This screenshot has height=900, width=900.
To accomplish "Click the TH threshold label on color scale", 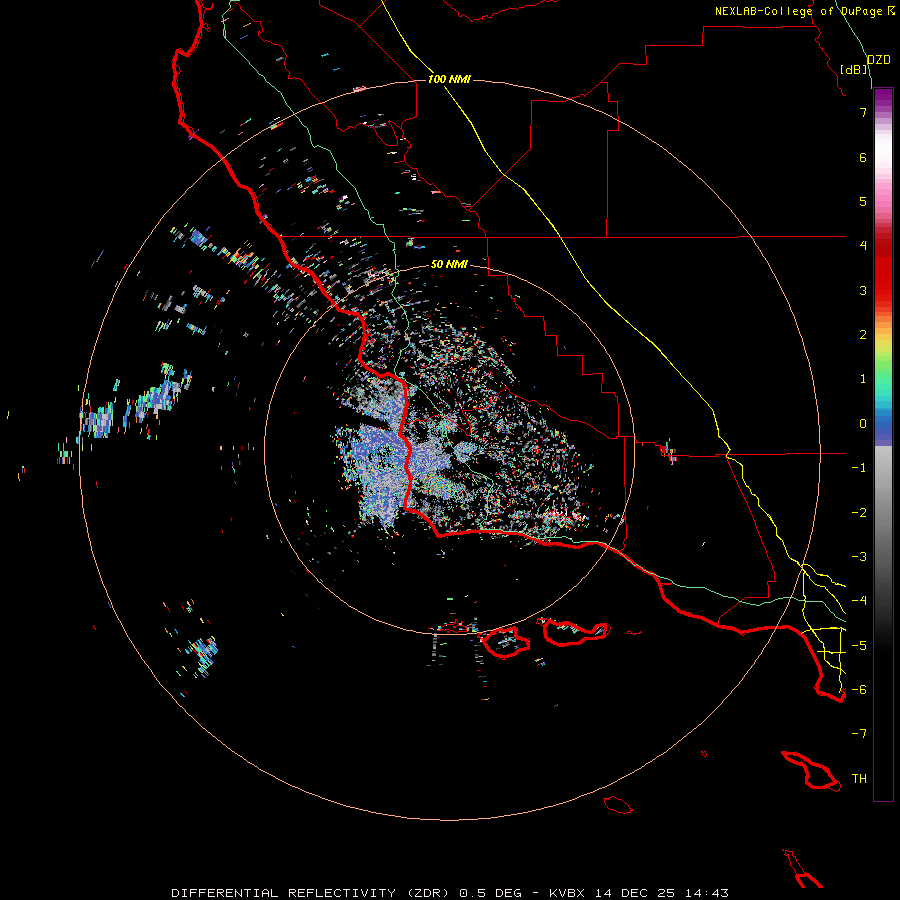I will (859, 779).
